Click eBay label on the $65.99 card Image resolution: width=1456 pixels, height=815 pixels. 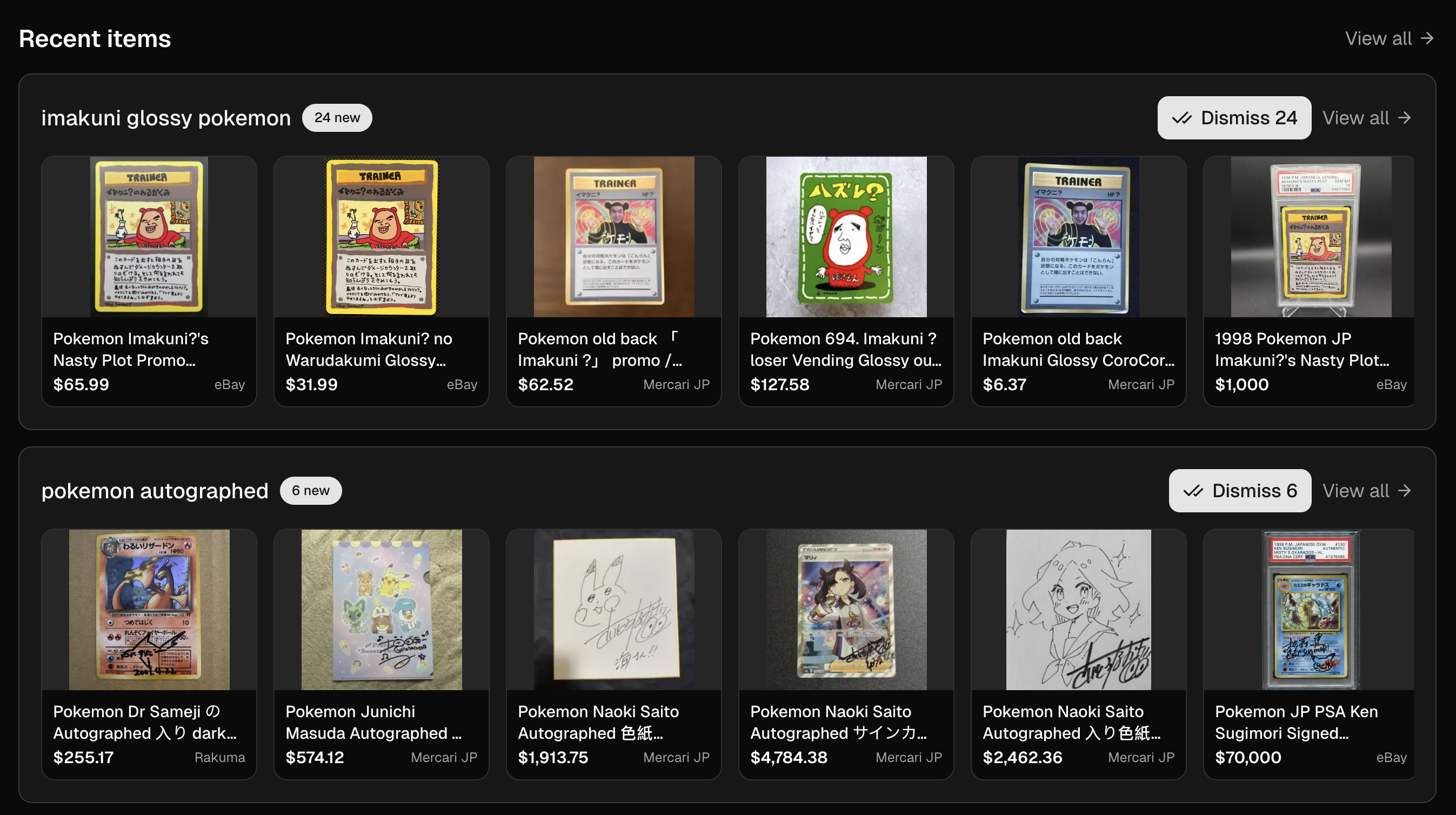230,384
